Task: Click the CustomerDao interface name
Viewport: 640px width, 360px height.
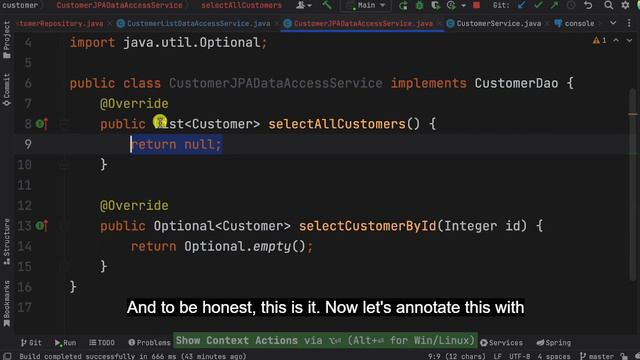Action: (x=516, y=83)
